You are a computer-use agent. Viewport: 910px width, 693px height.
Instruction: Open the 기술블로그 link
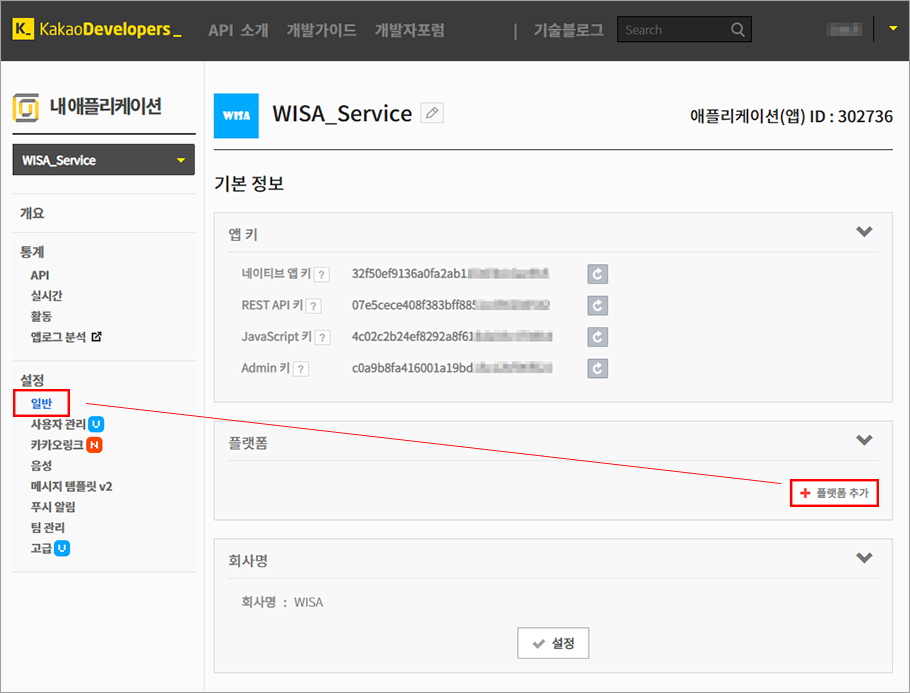(x=569, y=30)
